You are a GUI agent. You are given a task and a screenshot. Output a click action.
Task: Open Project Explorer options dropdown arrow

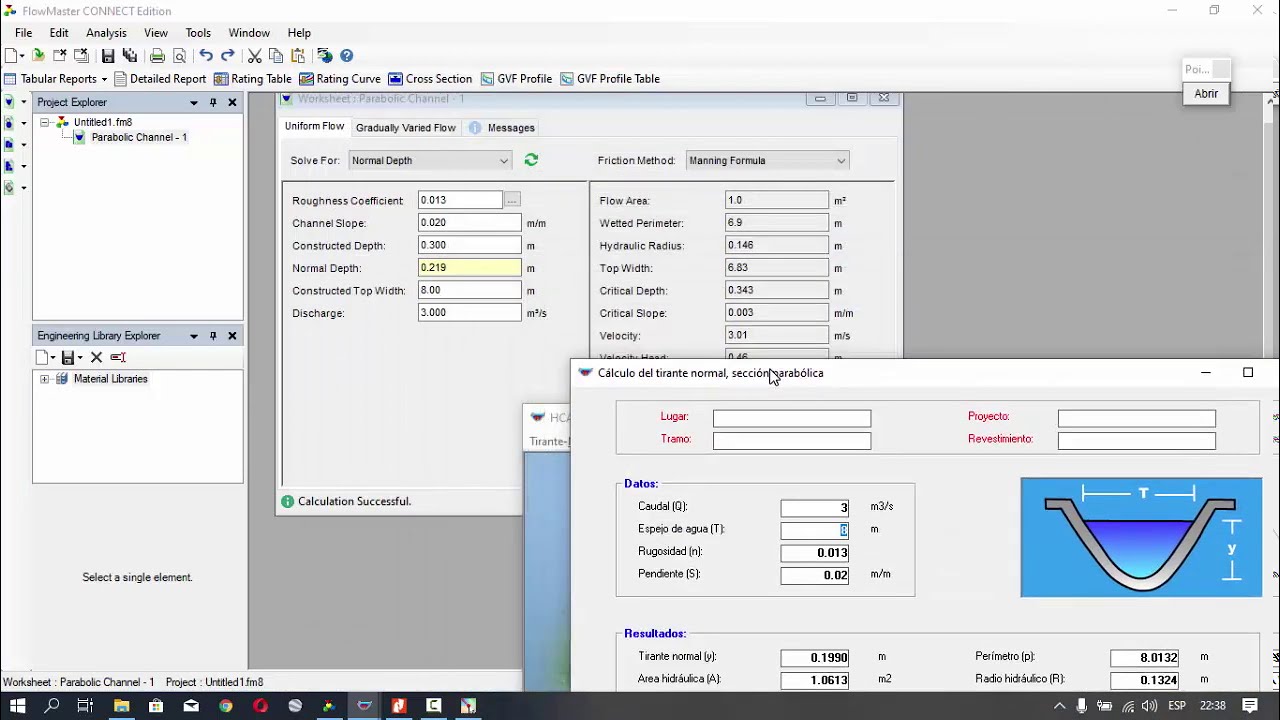193,102
